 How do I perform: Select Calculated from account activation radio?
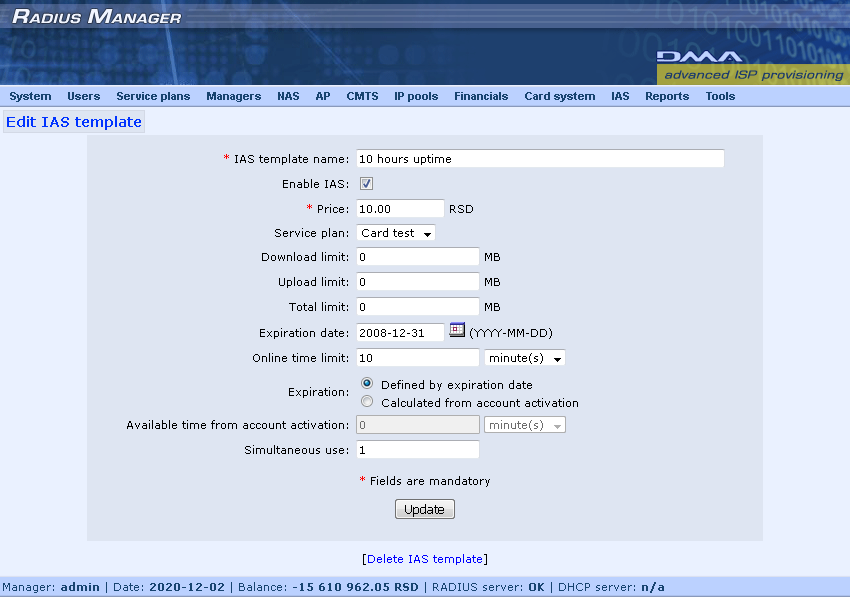click(367, 402)
